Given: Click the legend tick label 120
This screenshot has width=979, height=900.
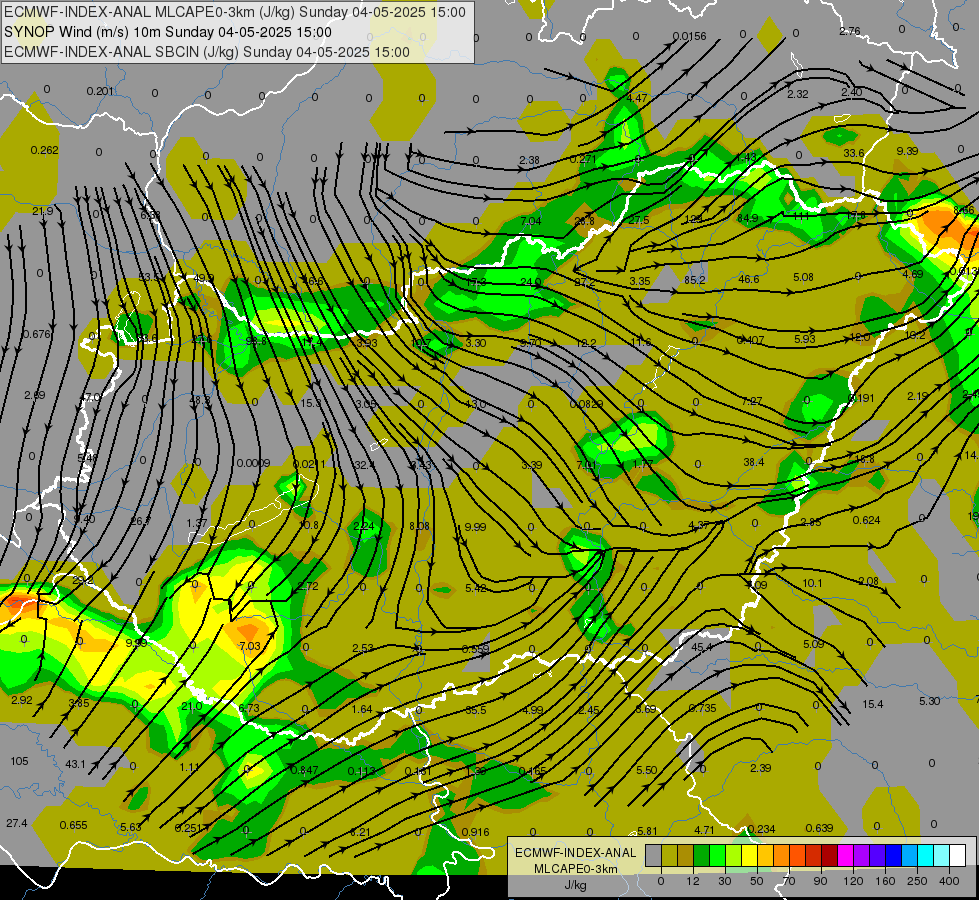Looking at the screenshot, I should [x=853, y=881].
